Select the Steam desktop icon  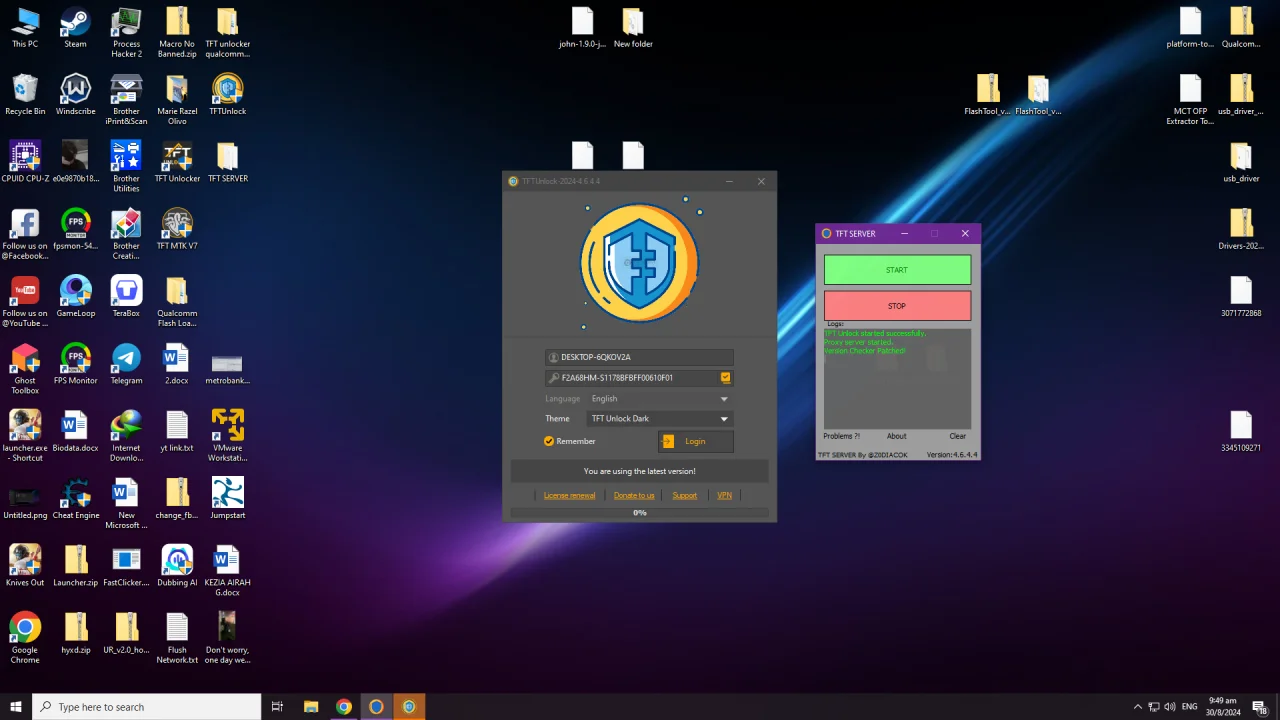click(75, 28)
